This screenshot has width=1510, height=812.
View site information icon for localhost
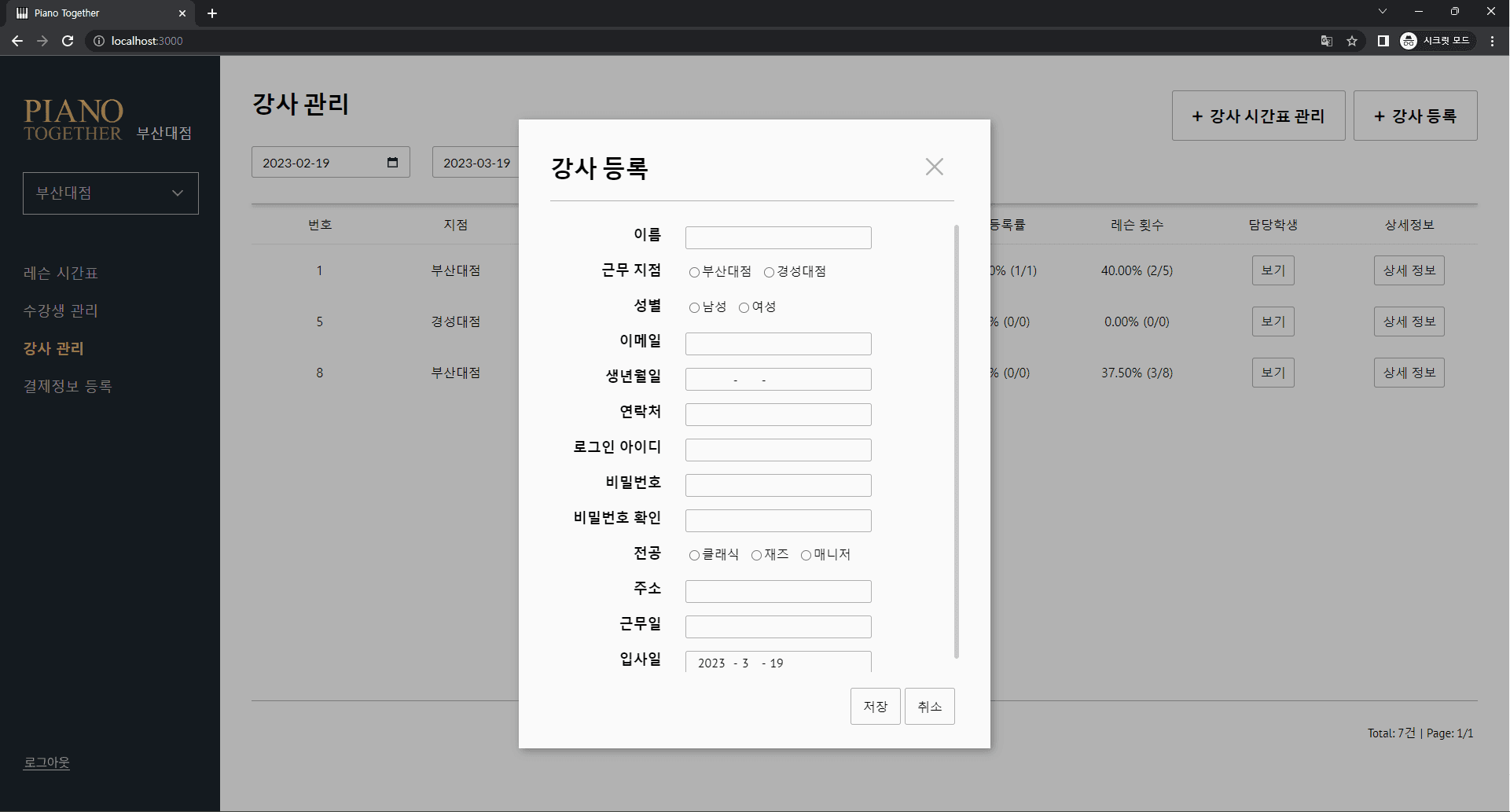pyautogui.click(x=99, y=41)
